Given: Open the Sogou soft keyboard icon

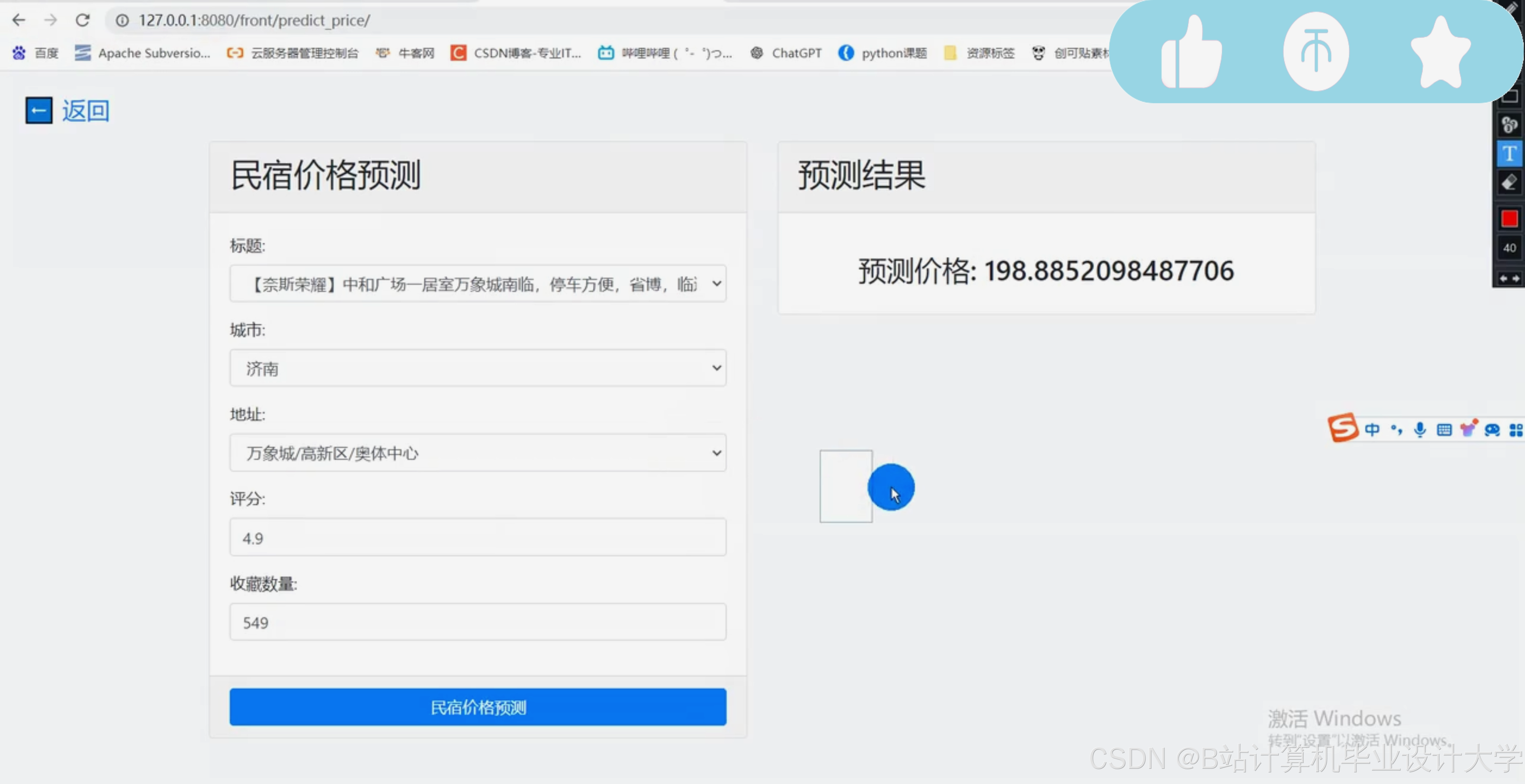Looking at the screenshot, I should point(1444,430).
